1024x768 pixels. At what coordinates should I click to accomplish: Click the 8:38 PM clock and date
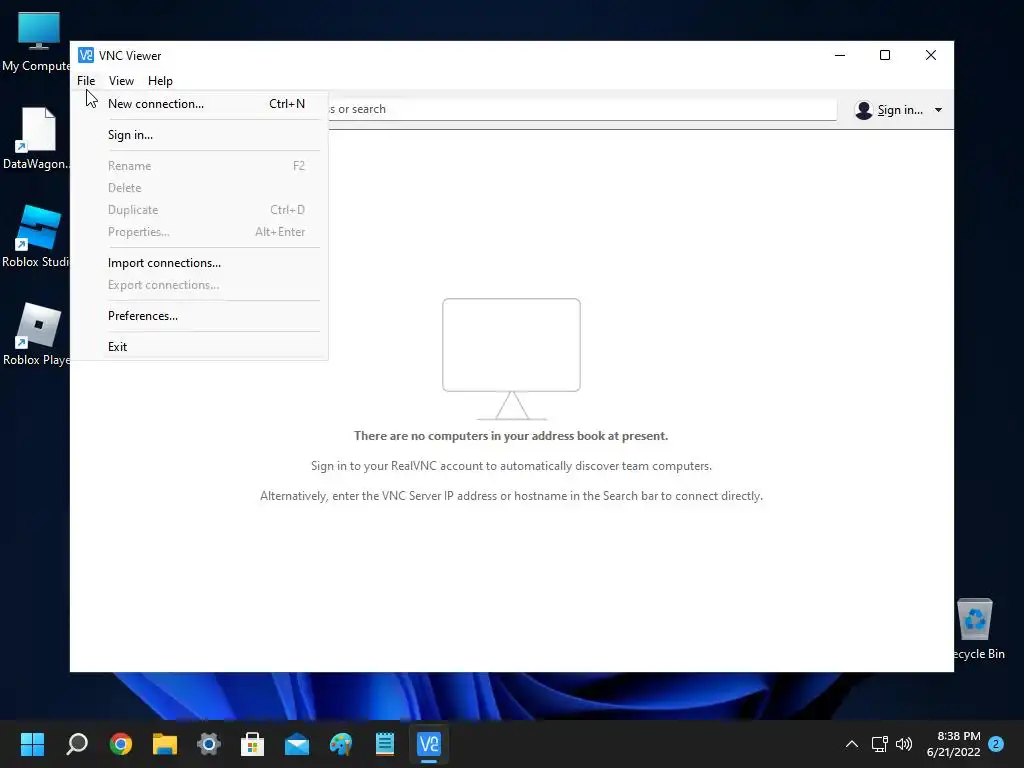[953, 744]
